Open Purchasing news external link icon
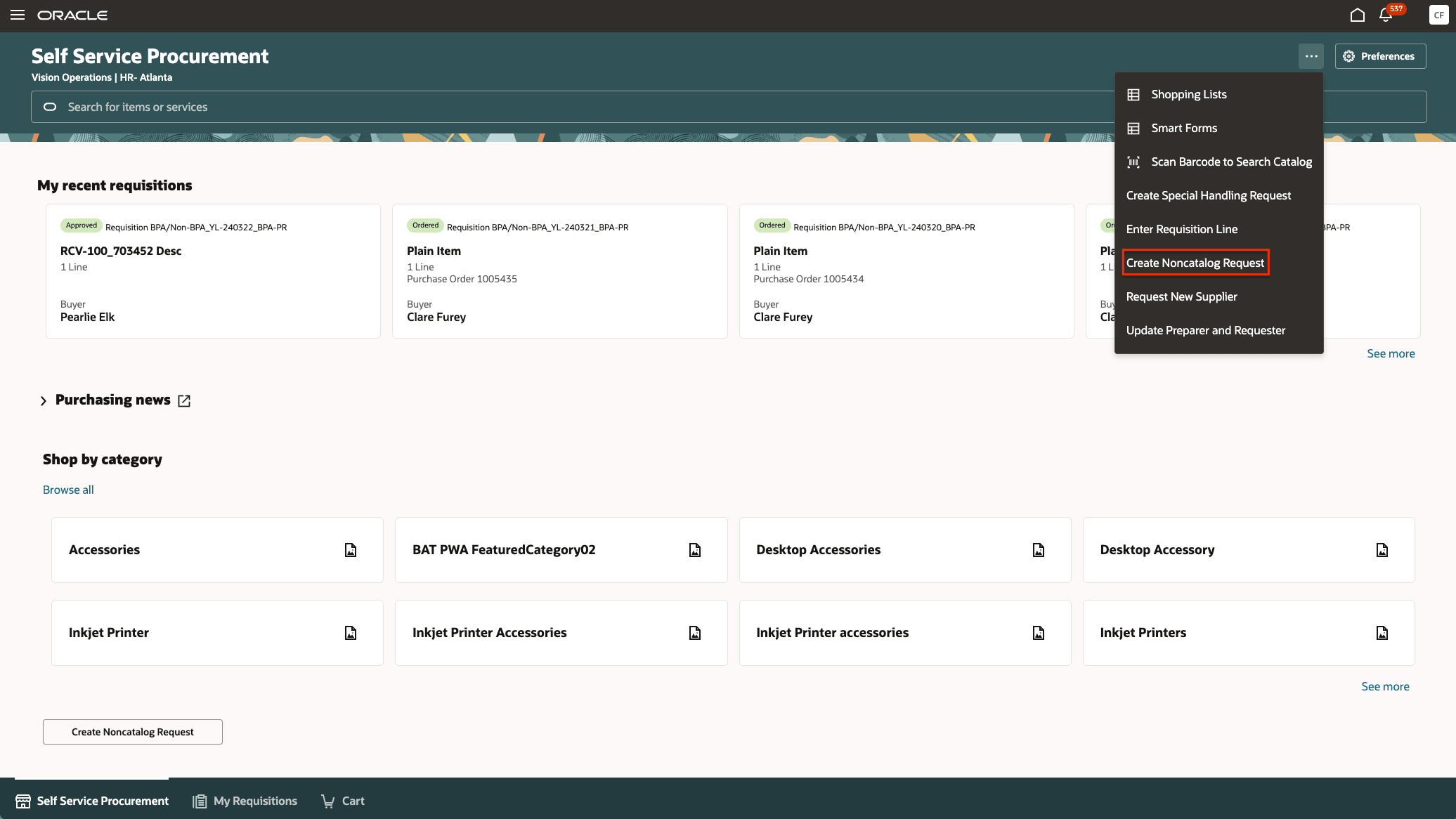This screenshot has width=1456, height=819. 184,400
